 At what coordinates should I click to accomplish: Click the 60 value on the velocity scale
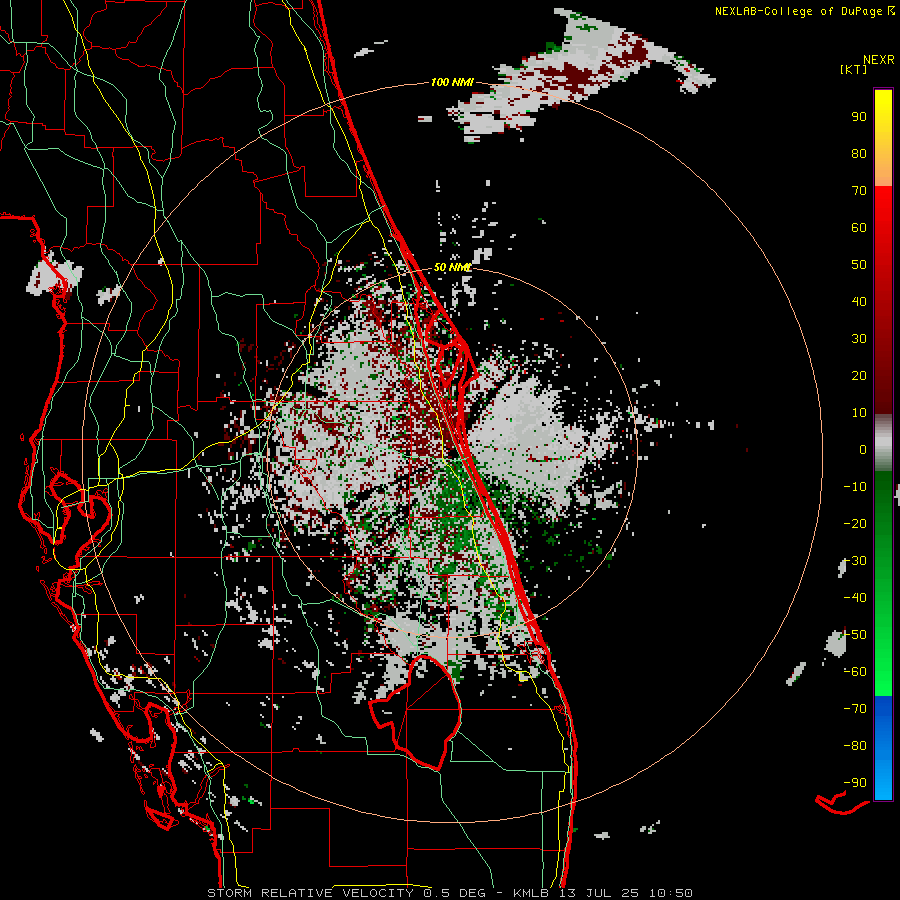[x=859, y=227]
